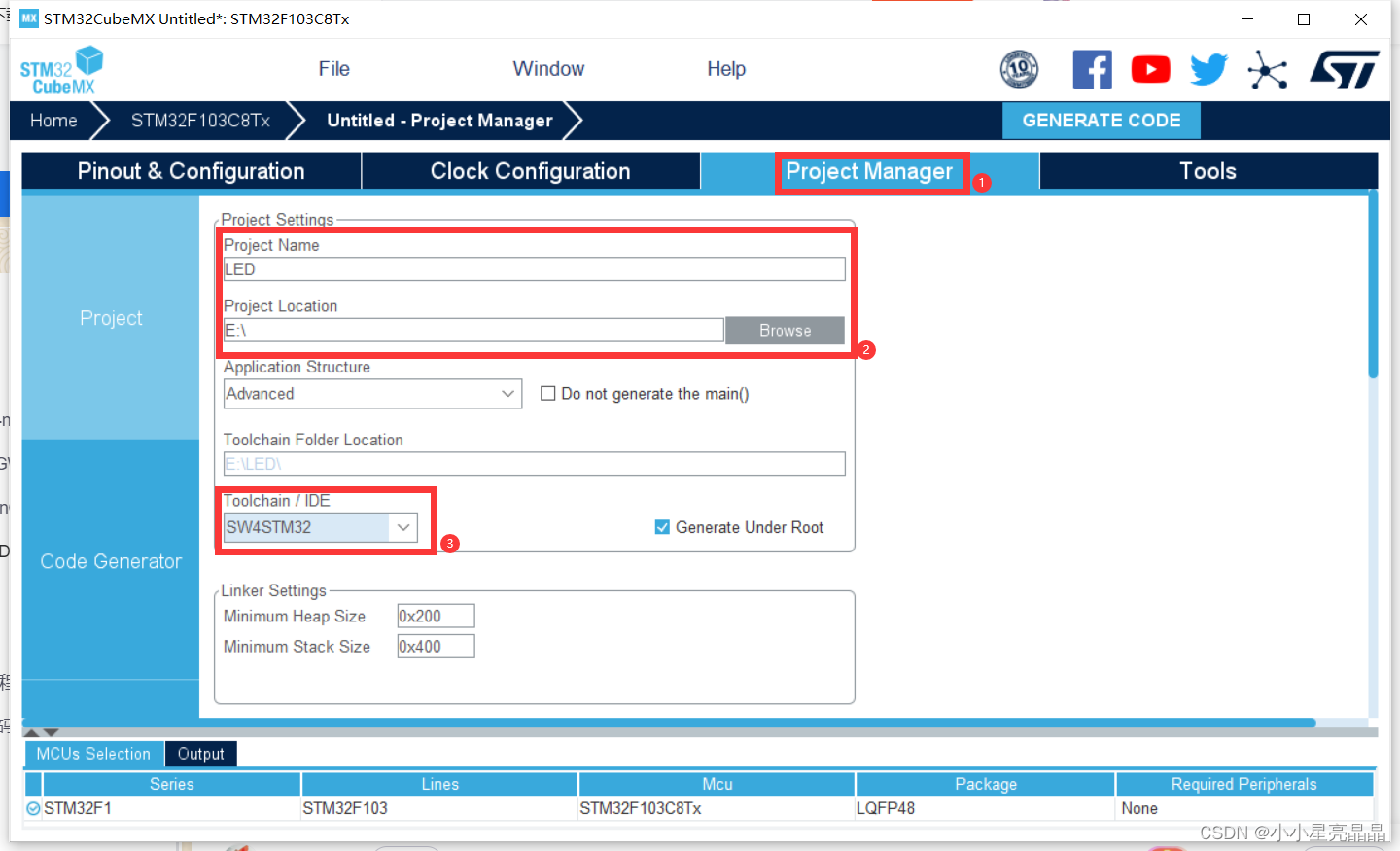Switch to the Tools tab
Screen dimensions: 1400x851
coord(1208,171)
